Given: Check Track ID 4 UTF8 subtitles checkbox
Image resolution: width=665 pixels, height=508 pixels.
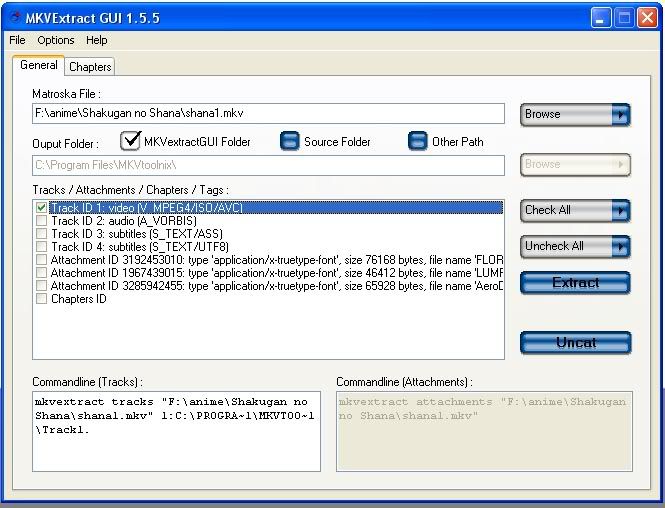Looking at the screenshot, I should pyautogui.click(x=41, y=247).
